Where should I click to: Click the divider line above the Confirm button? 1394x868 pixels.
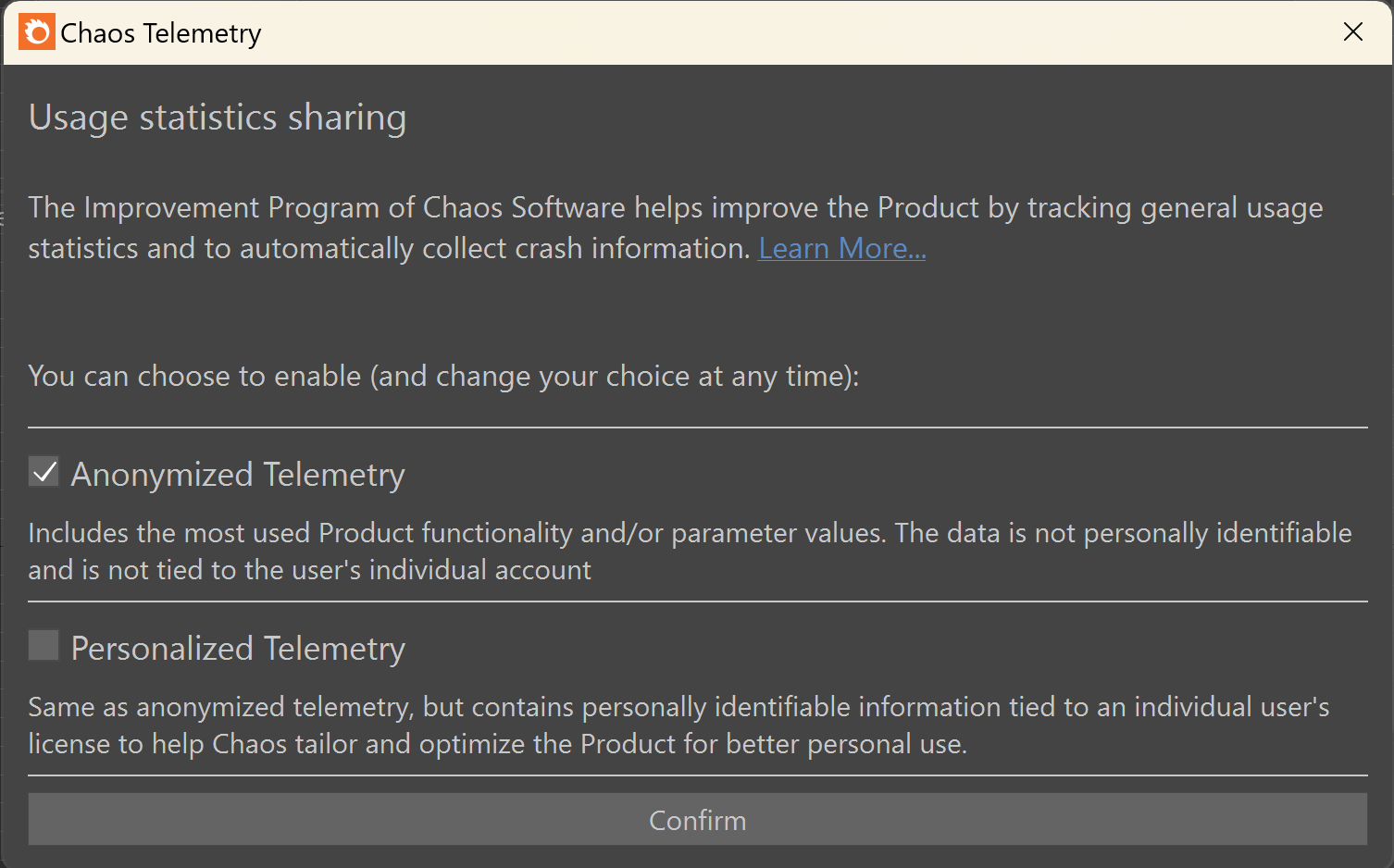pyautogui.click(x=697, y=775)
